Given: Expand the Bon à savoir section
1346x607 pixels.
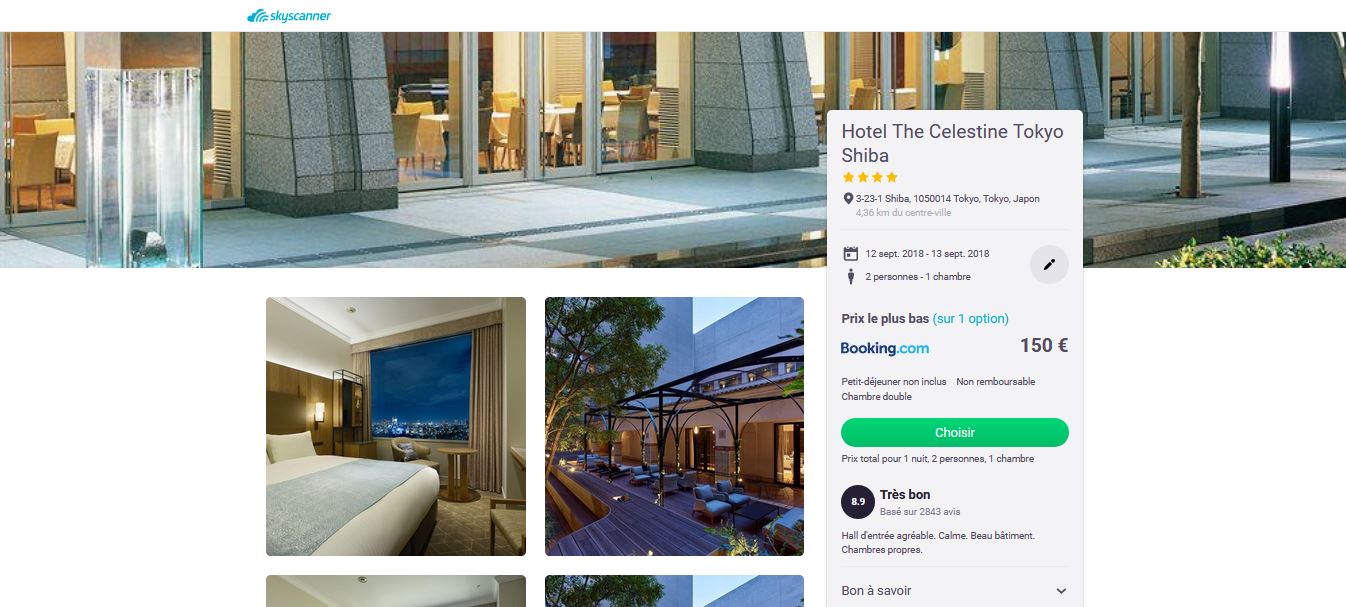Looking at the screenshot, I should click(955, 591).
